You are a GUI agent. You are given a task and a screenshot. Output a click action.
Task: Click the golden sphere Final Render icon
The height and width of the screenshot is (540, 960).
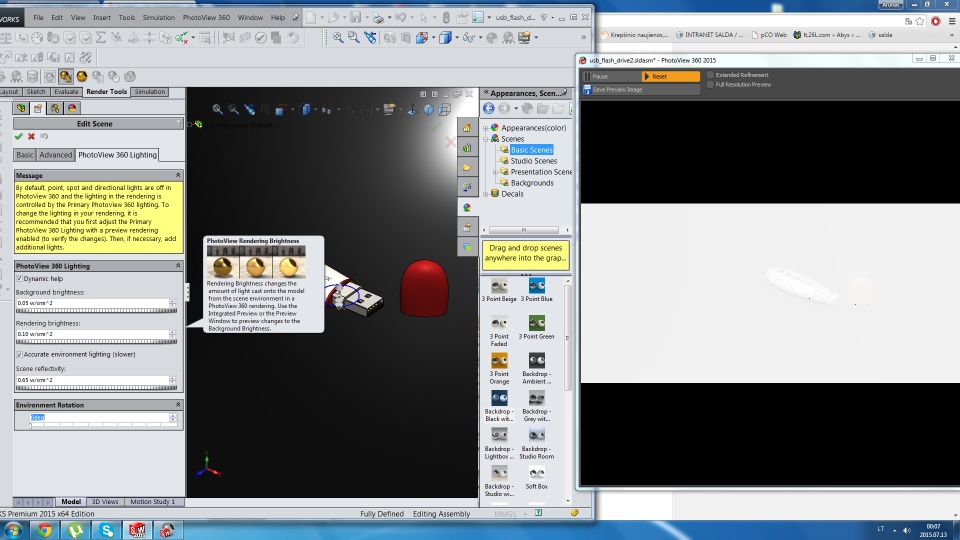pos(81,77)
